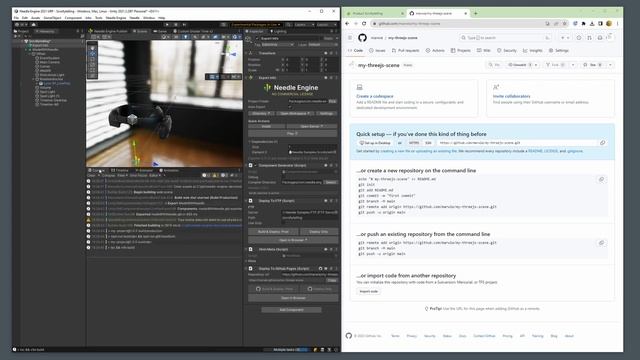Click the Transform component icon
Image resolution: width=640 pixels, height=360 pixels.
(x=251, y=53)
